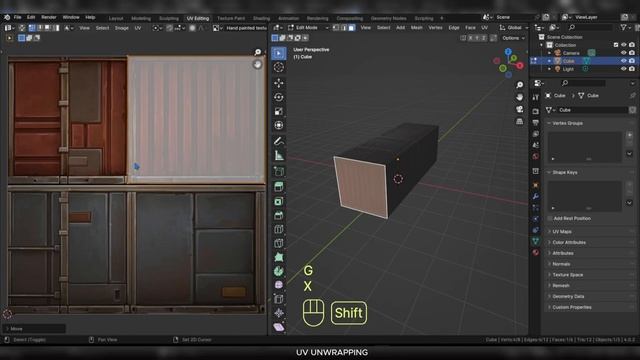Click the viewport pan hand icon
640x360 pixels.
click(x=520, y=97)
